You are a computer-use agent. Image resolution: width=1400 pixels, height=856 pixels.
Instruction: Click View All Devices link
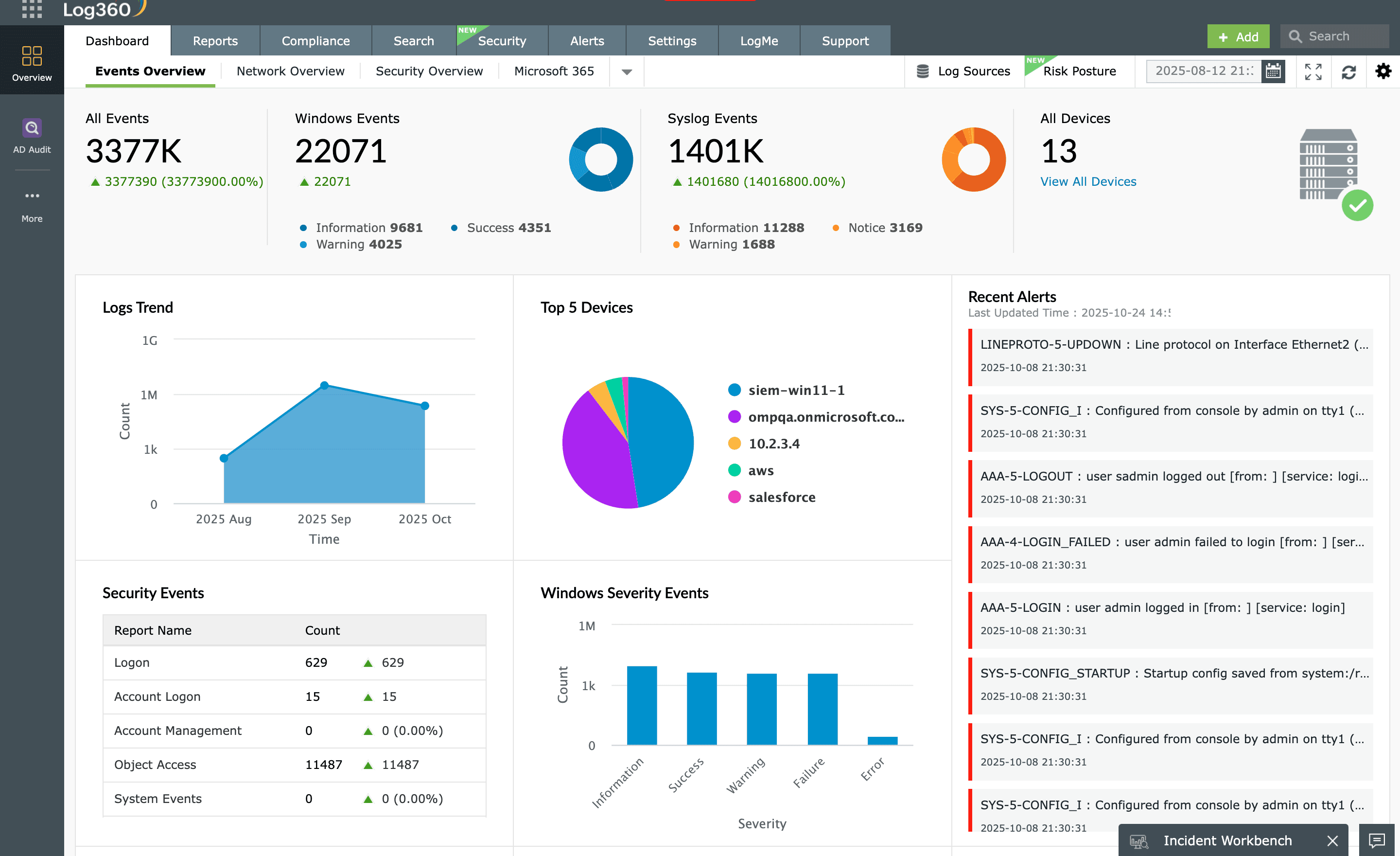tap(1087, 181)
